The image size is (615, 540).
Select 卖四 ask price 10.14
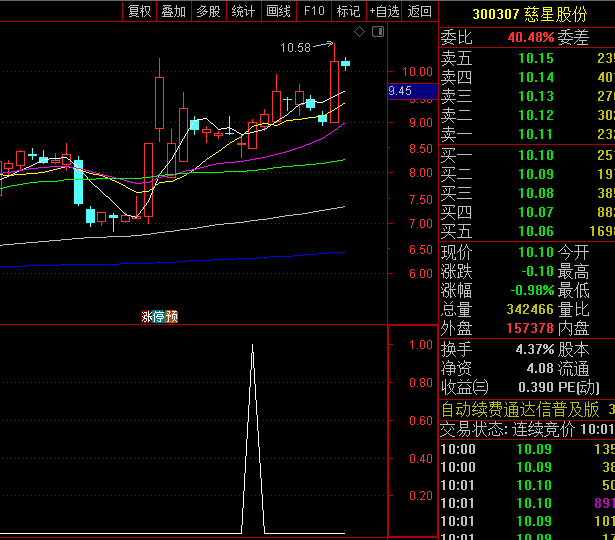pos(536,77)
